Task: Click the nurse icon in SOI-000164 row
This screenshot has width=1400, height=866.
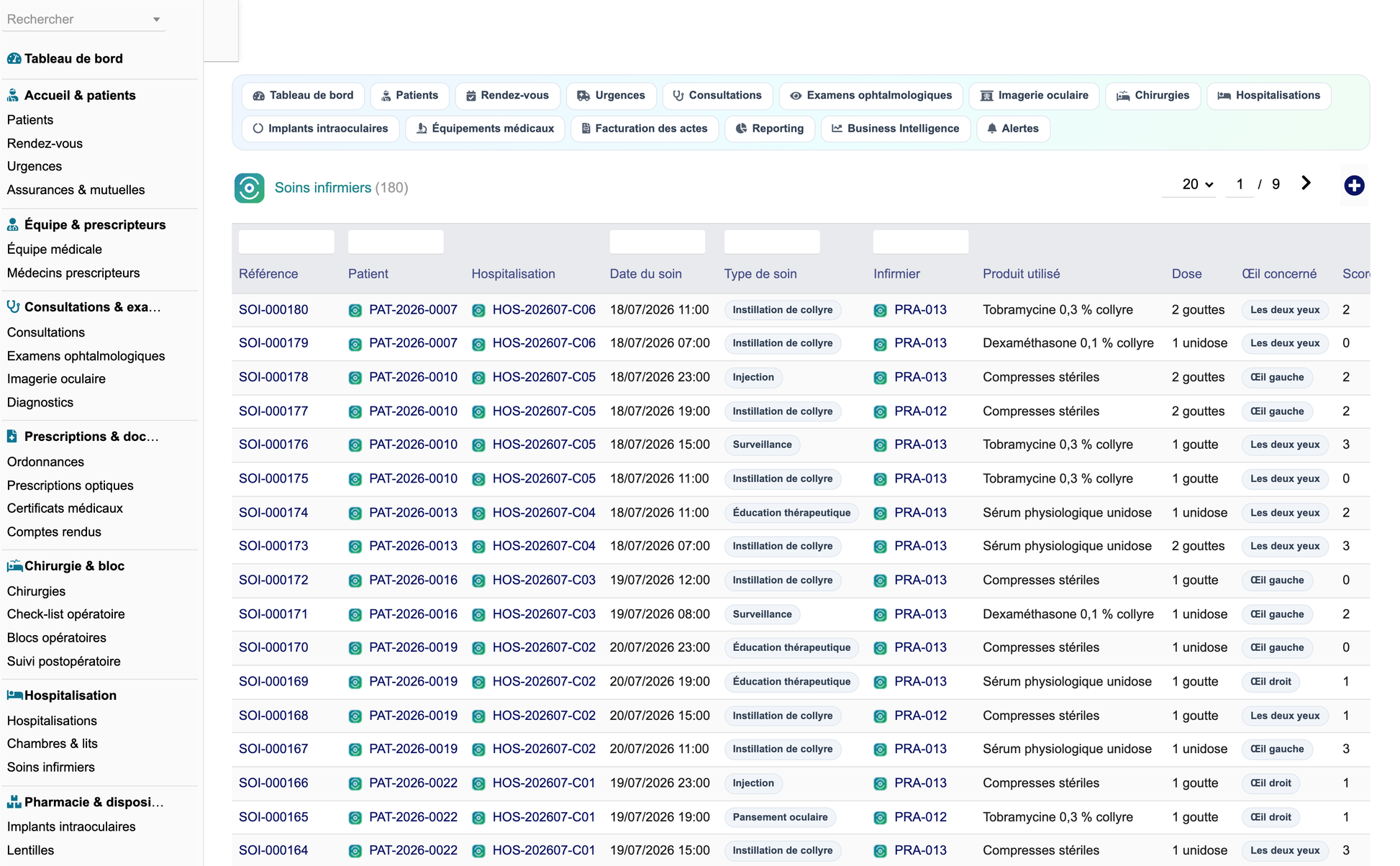Action: 880,852
